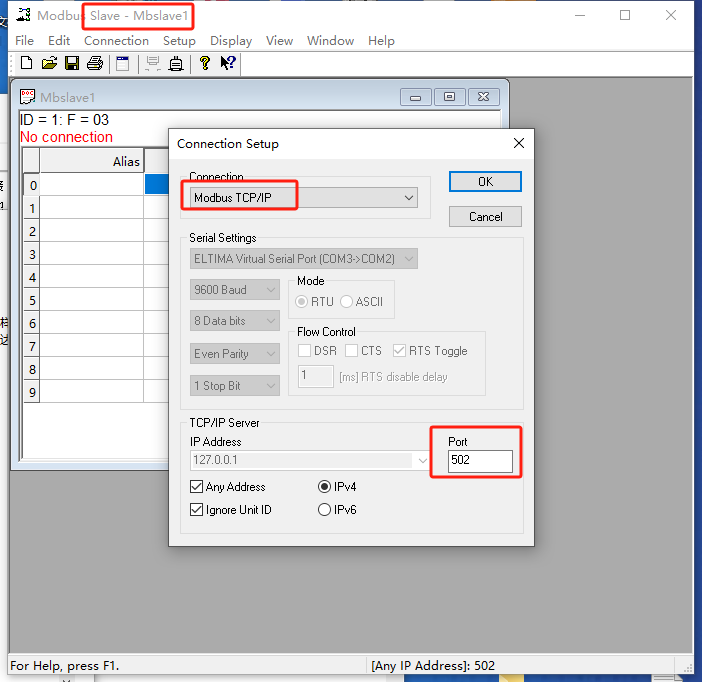Select row header 8 in Mbslave1 table

[32, 369]
